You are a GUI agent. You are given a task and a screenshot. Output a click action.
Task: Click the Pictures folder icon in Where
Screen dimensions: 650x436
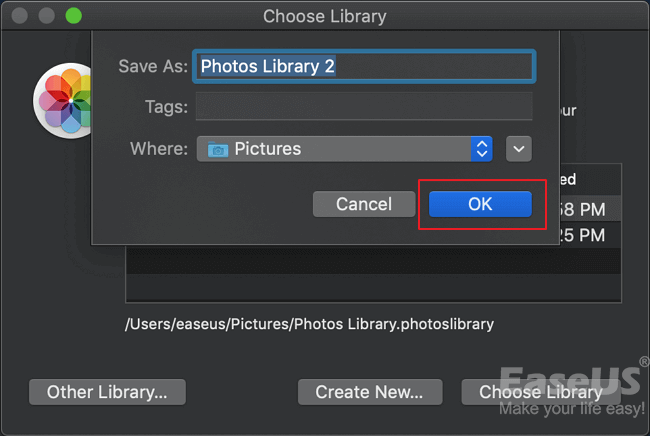coord(217,149)
